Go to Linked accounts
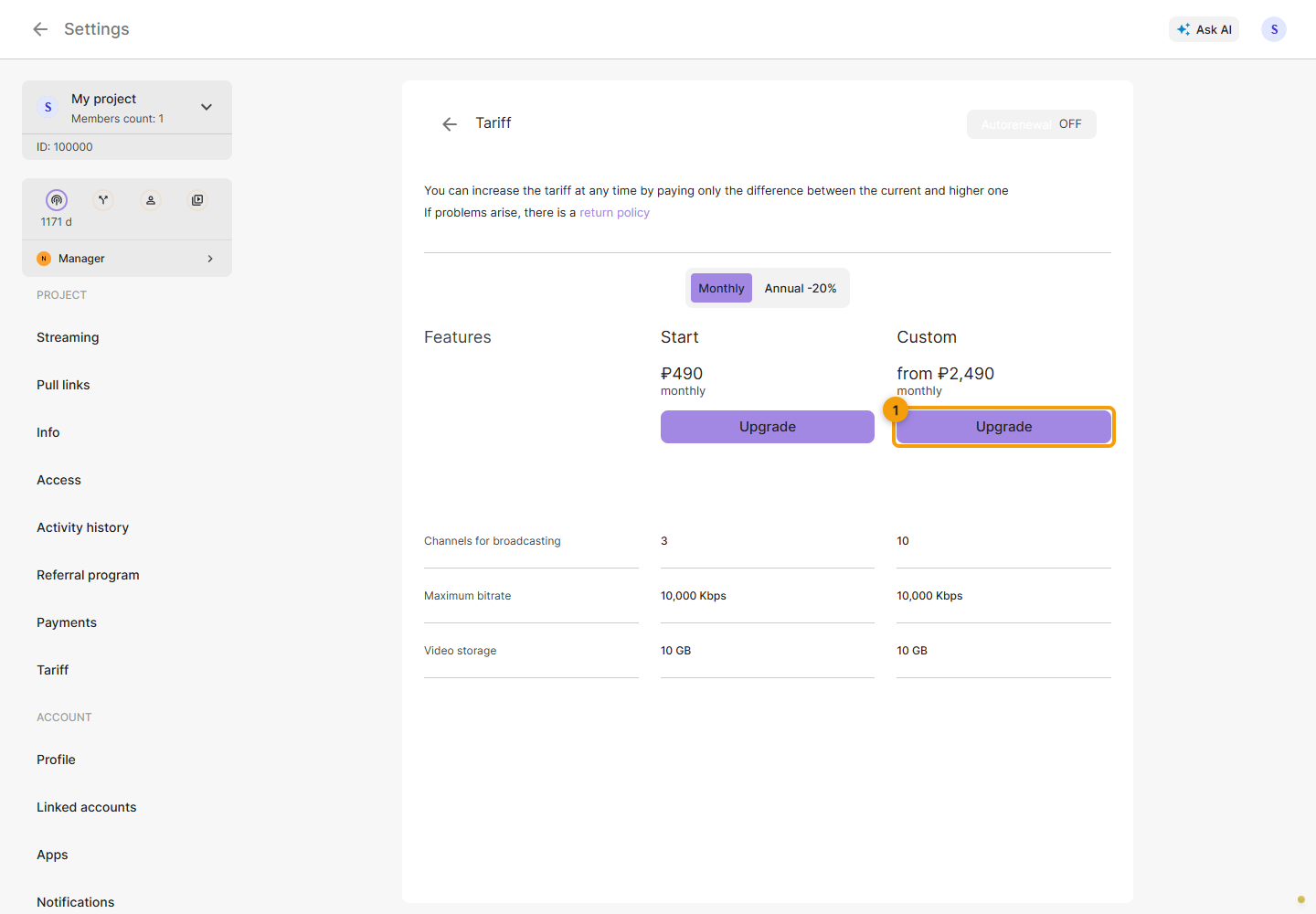The height and width of the screenshot is (914, 1316). click(x=87, y=807)
